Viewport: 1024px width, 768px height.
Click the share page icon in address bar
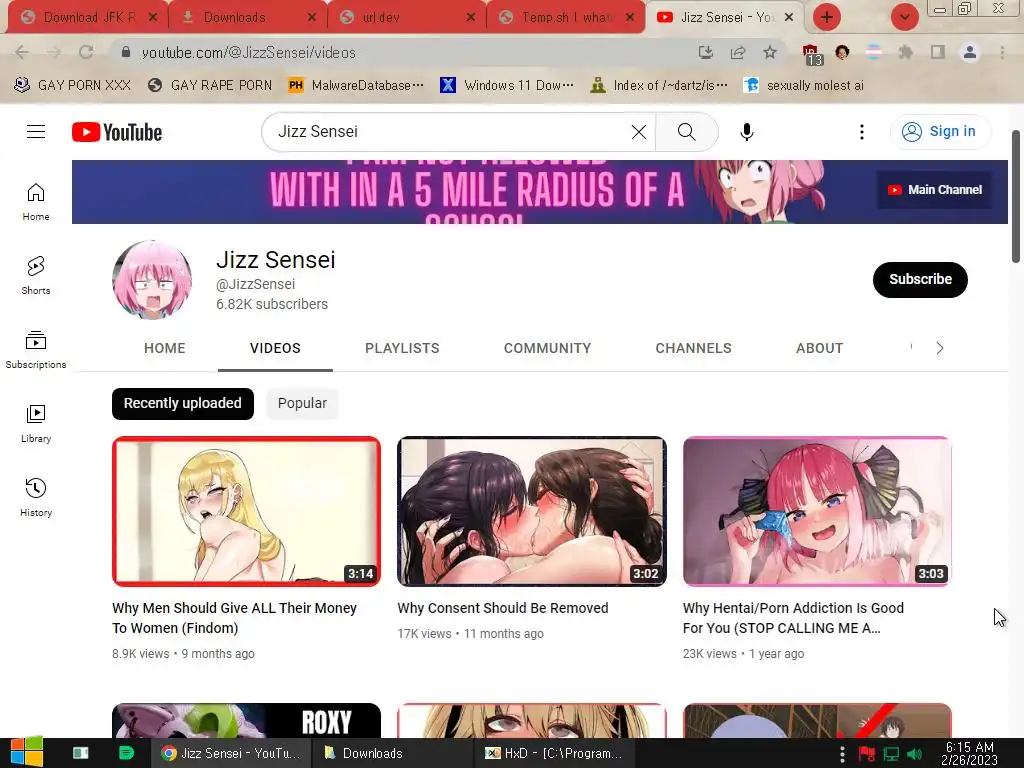point(738,52)
